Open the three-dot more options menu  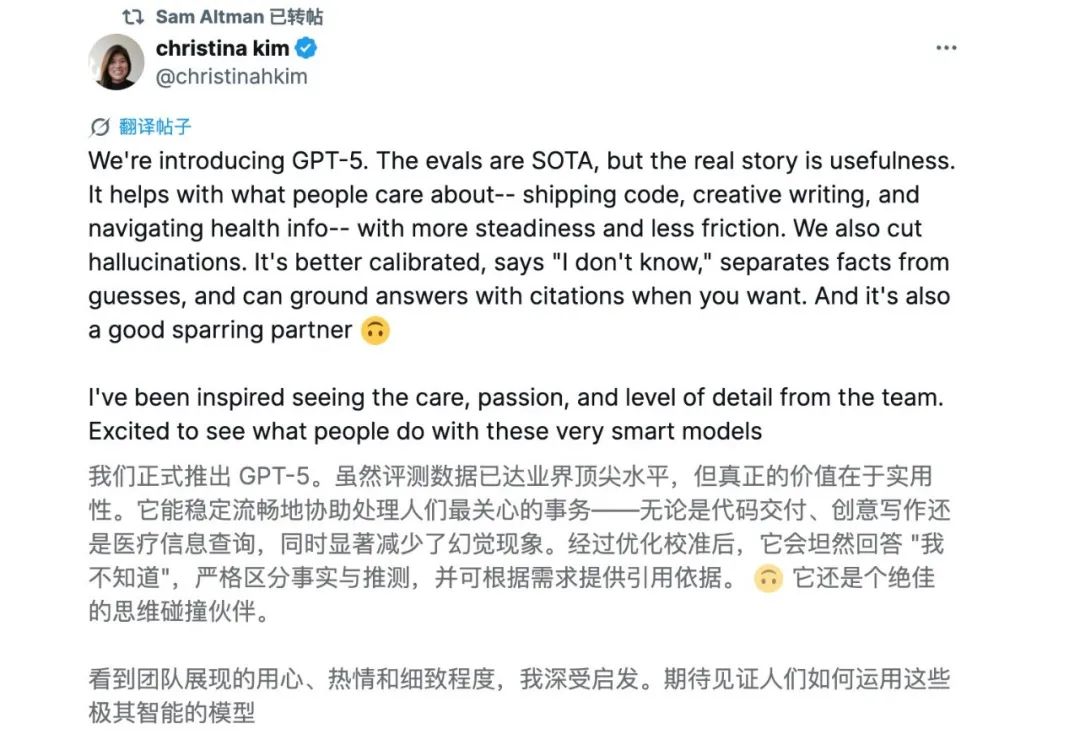[x=945, y=49]
